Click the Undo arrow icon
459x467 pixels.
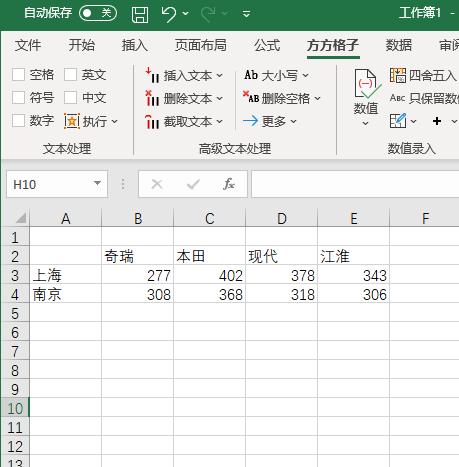(169, 14)
